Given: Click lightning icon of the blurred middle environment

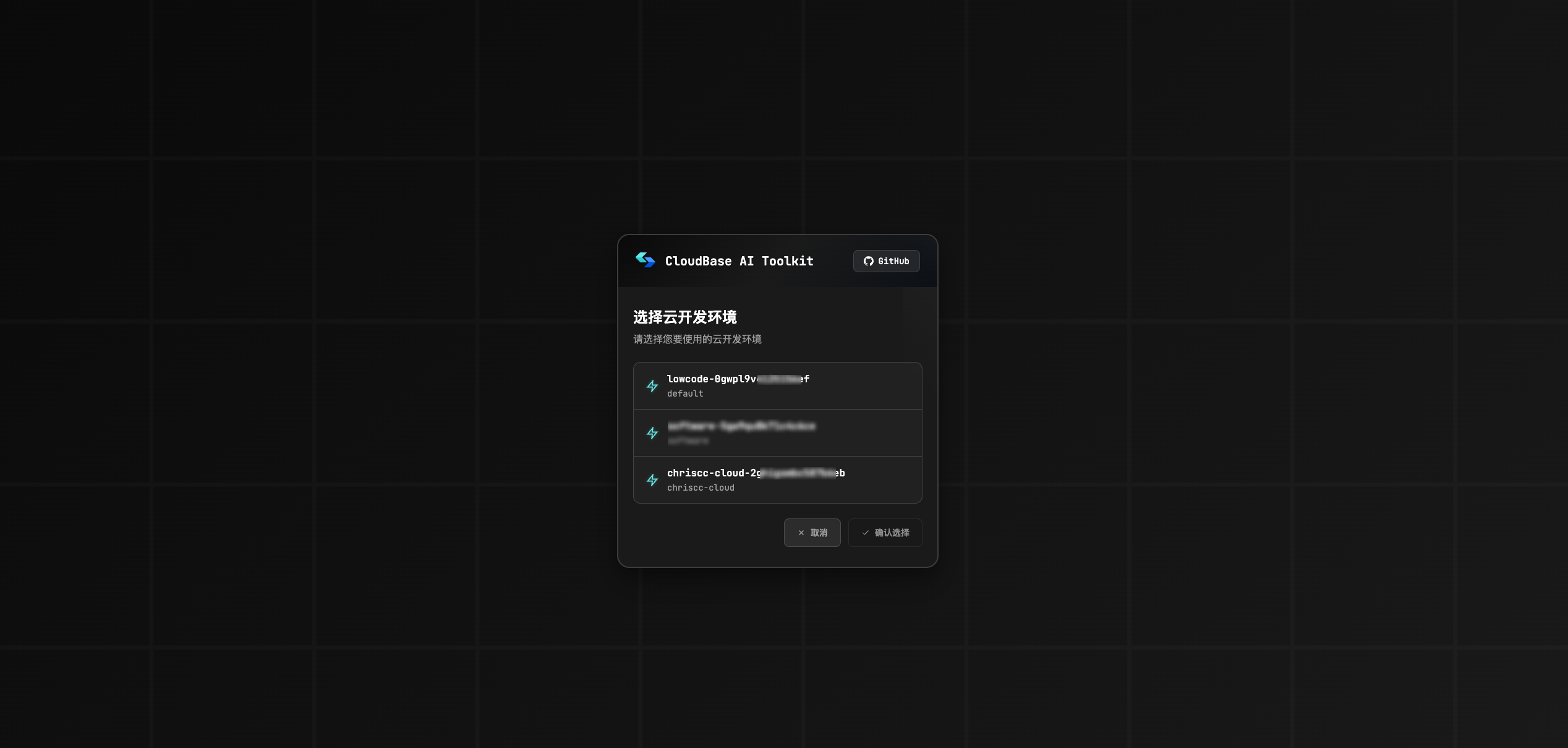Looking at the screenshot, I should pyautogui.click(x=652, y=433).
